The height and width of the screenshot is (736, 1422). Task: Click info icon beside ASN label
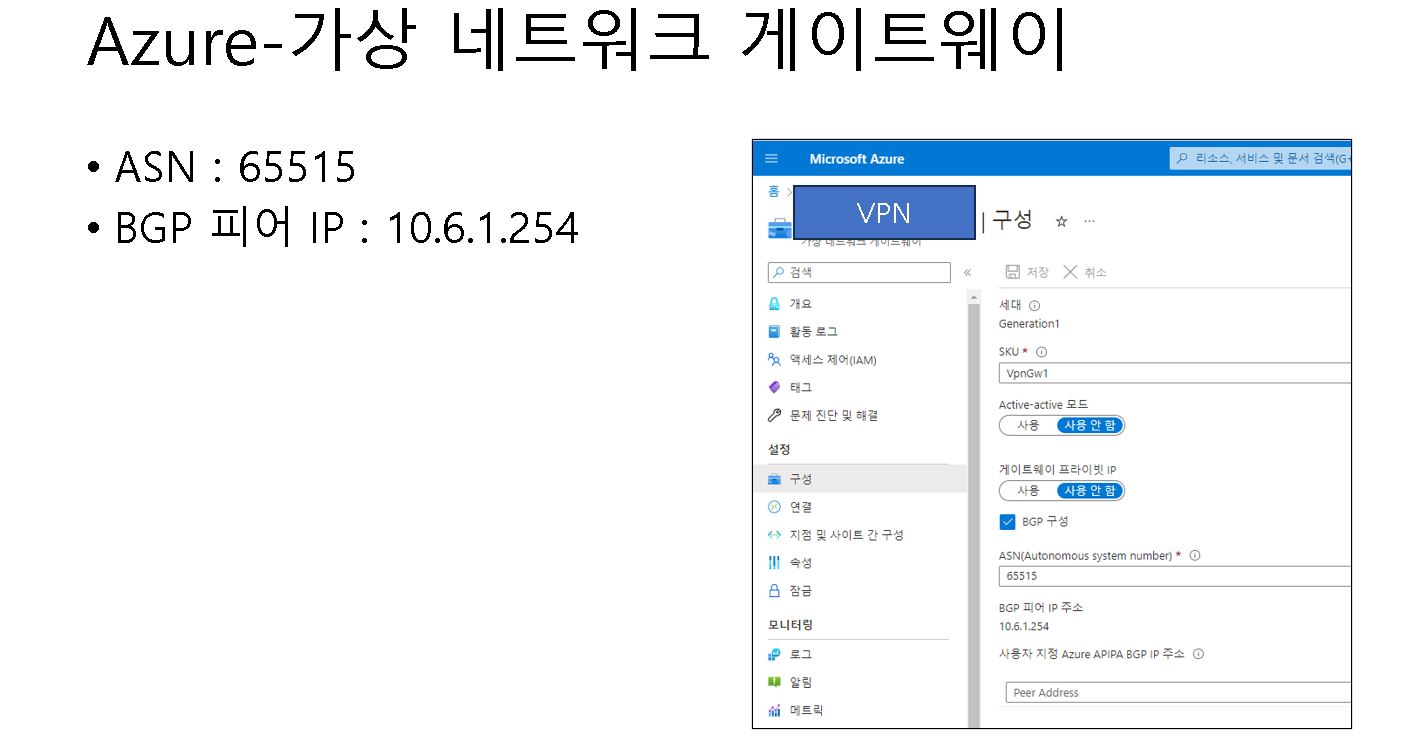[x=1195, y=556]
